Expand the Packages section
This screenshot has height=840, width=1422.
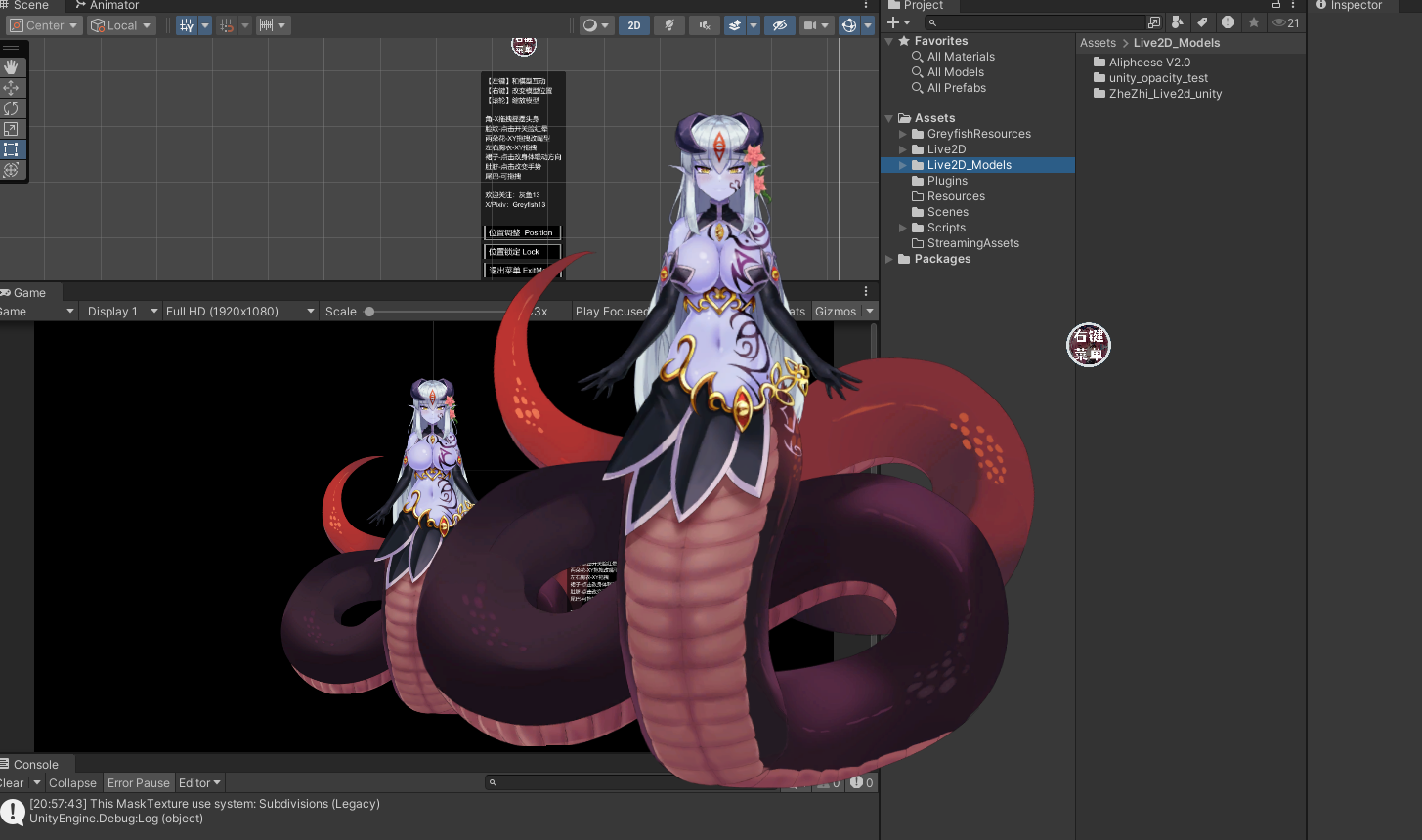(x=889, y=259)
